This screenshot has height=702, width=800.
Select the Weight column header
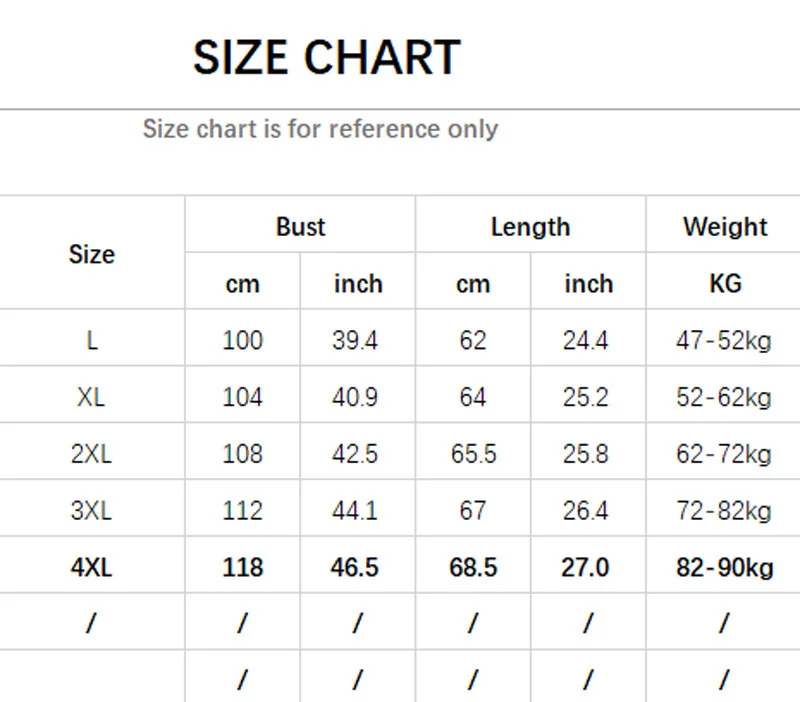[725, 227]
